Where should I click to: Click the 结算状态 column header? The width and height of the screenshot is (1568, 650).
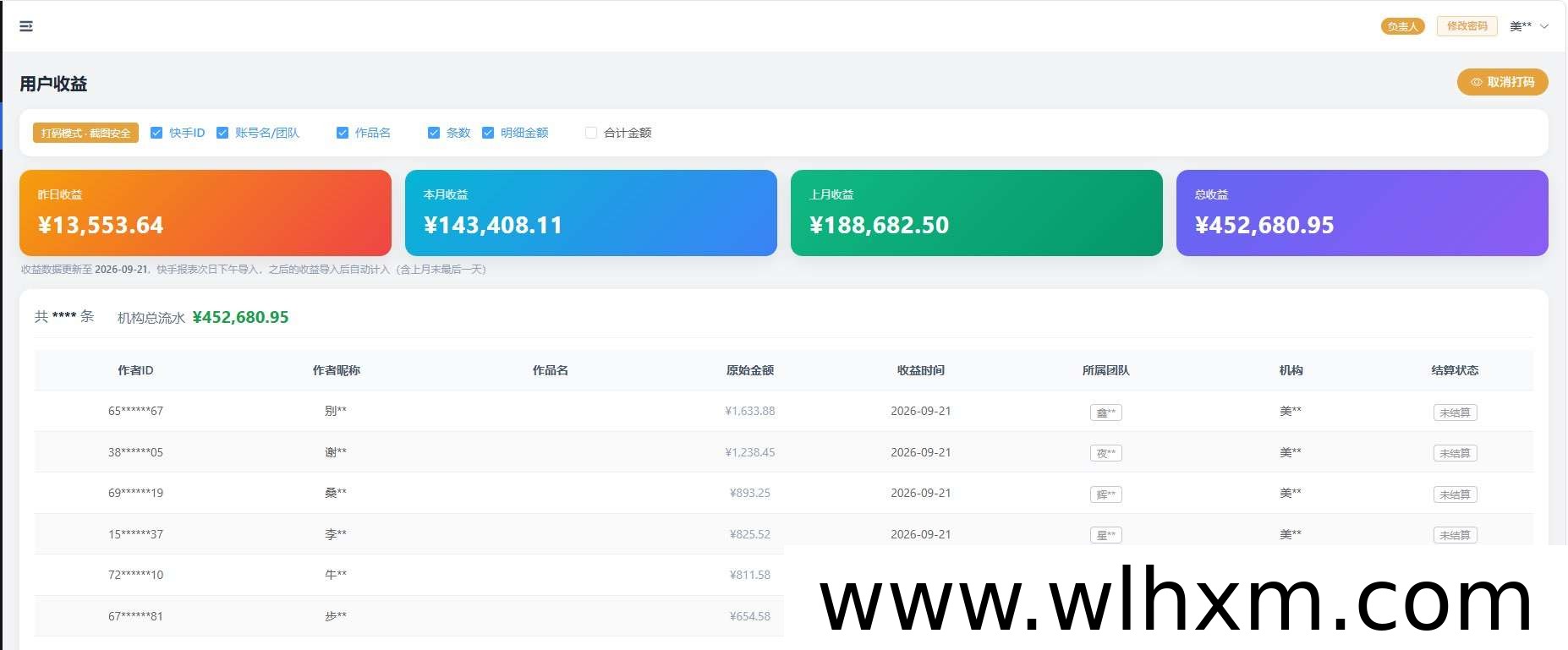click(1455, 370)
